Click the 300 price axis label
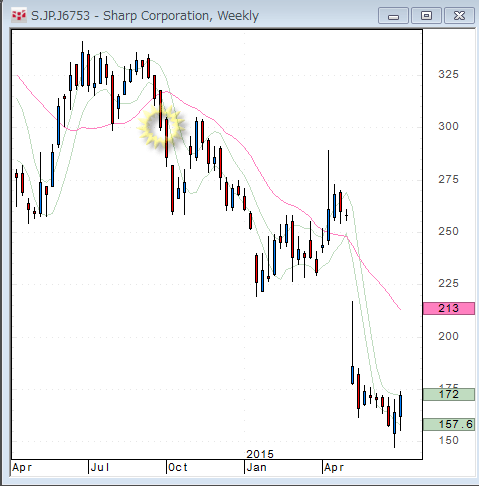Image resolution: width=479 pixels, height=486 pixels. tap(448, 126)
